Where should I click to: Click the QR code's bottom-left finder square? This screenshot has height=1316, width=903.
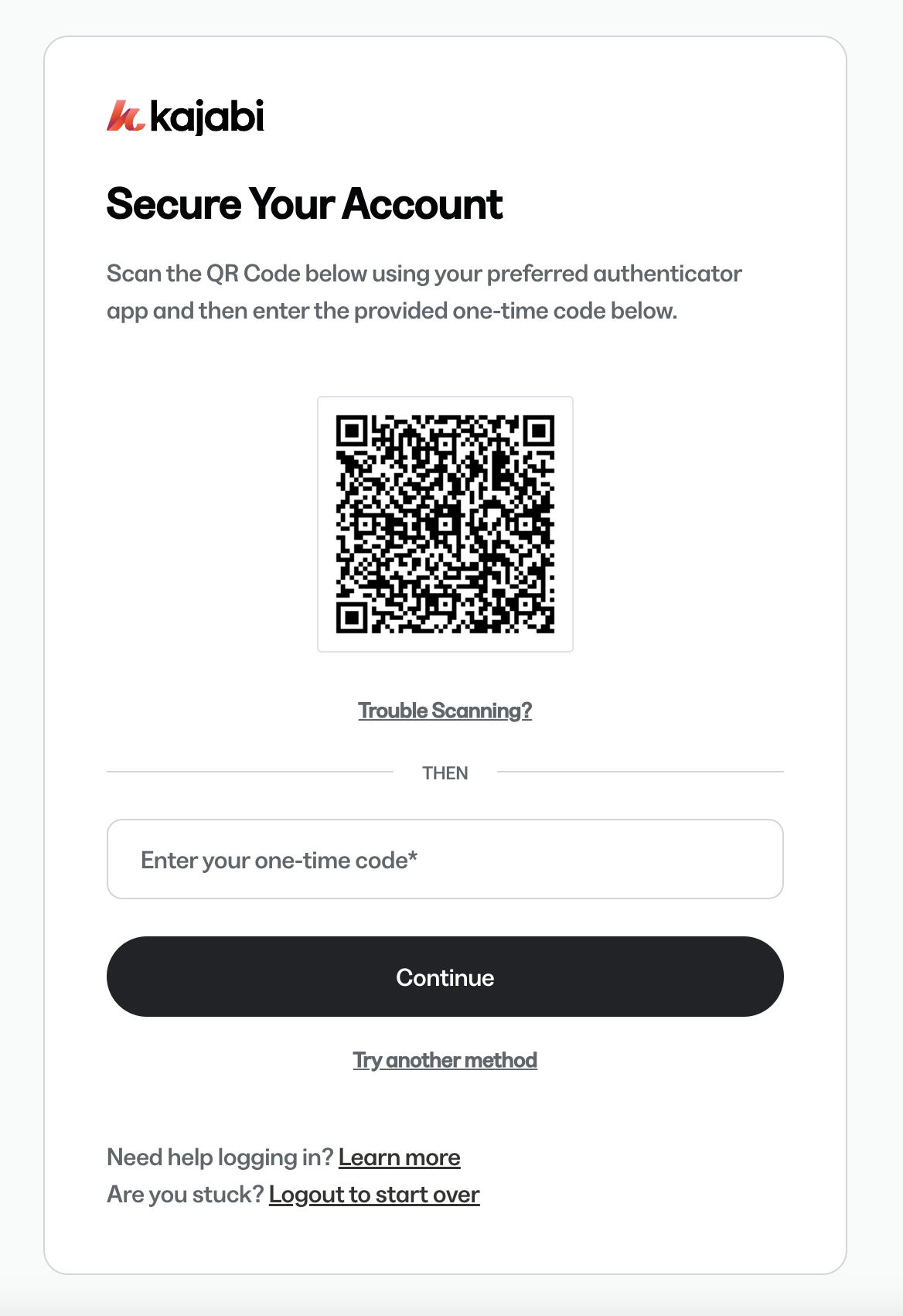pyautogui.click(x=351, y=618)
